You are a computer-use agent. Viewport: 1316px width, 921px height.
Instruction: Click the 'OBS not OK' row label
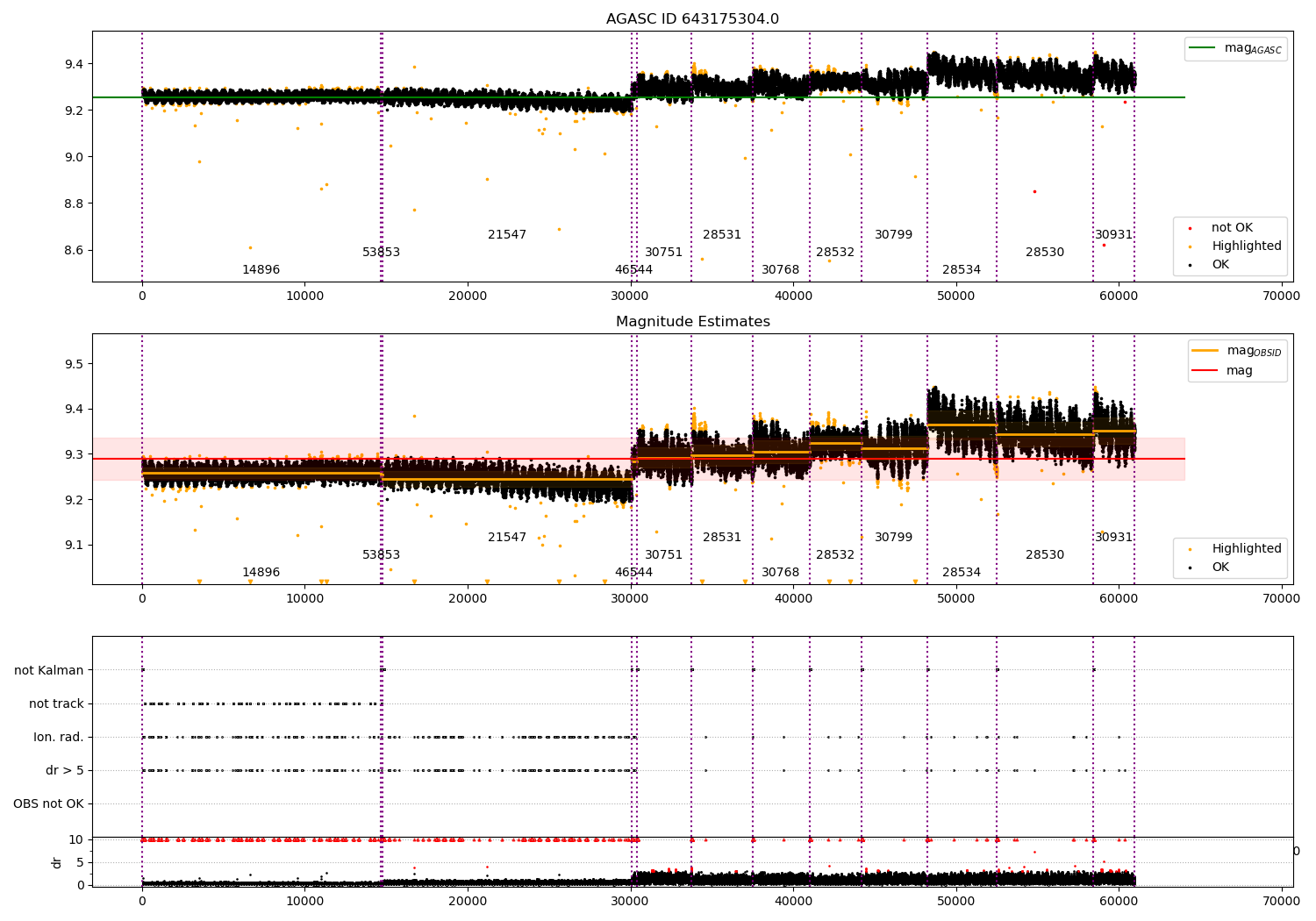[x=48, y=803]
